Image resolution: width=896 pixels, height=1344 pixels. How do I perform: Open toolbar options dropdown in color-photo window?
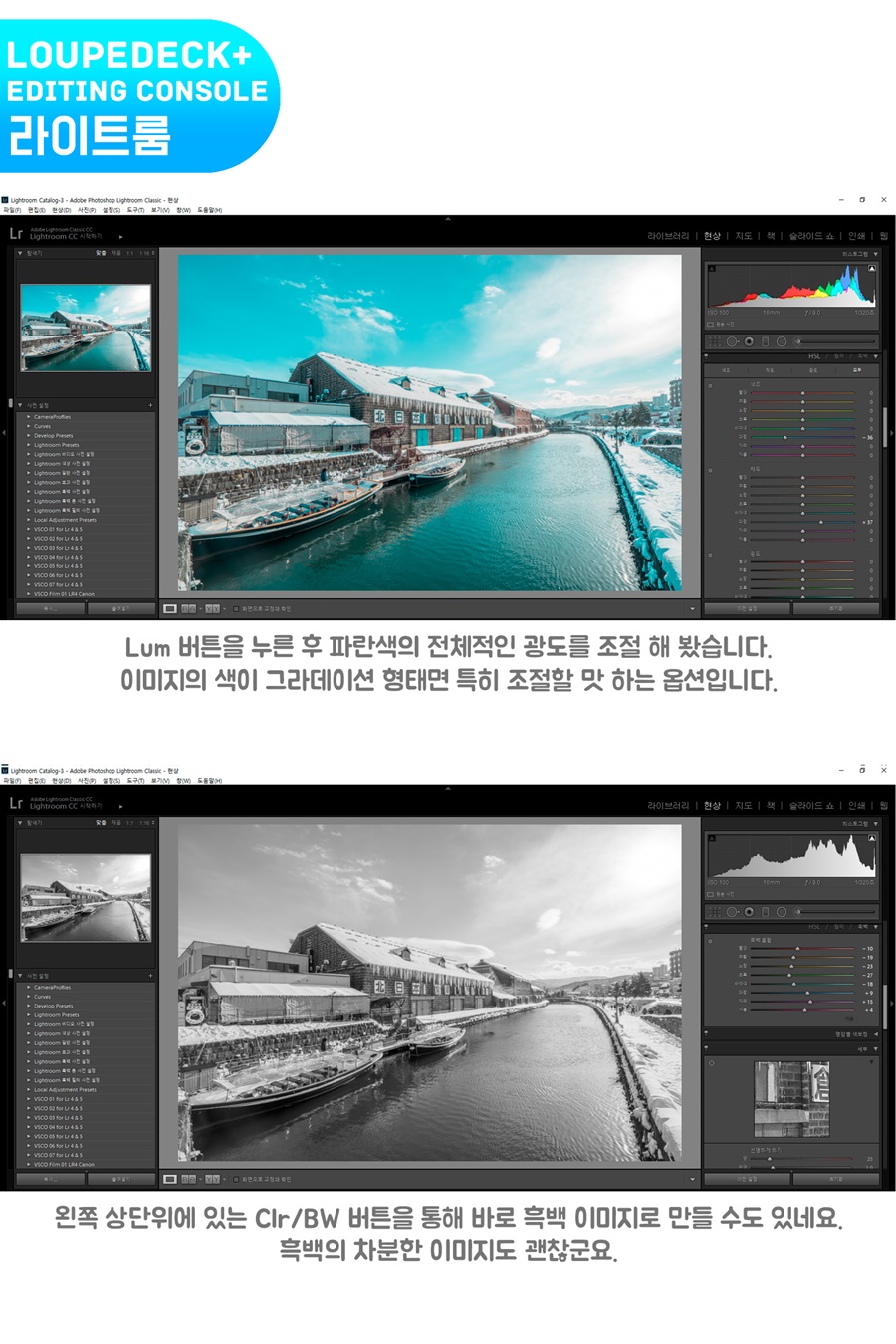click(692, 608)
